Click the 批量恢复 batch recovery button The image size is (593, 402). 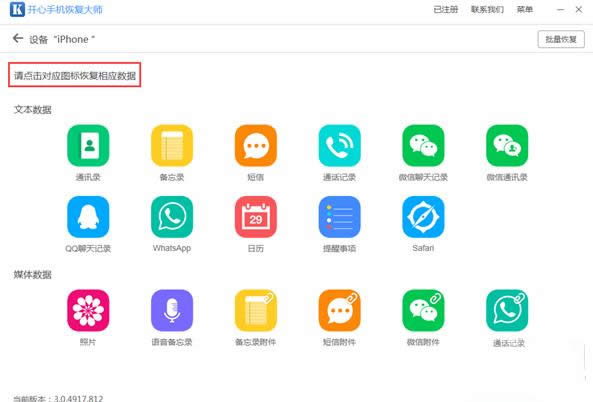pos(561,39)
